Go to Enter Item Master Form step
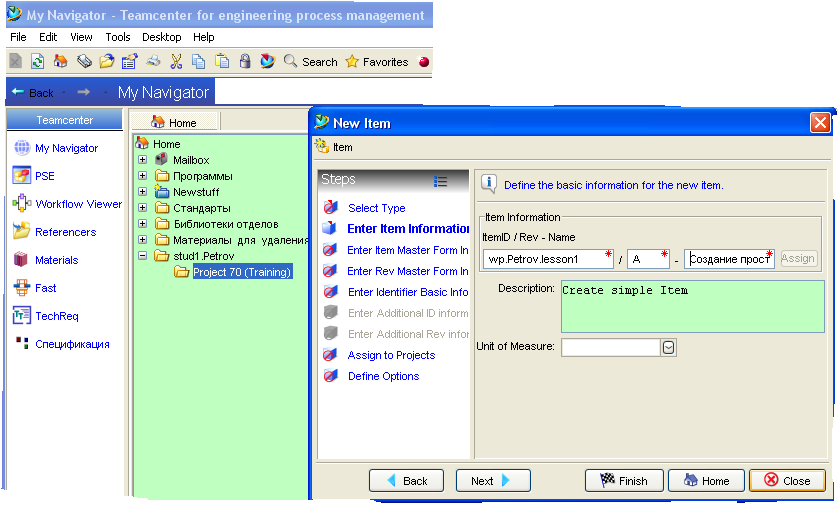The height and width of the screenshot is (512, 840). coord(408,250)
